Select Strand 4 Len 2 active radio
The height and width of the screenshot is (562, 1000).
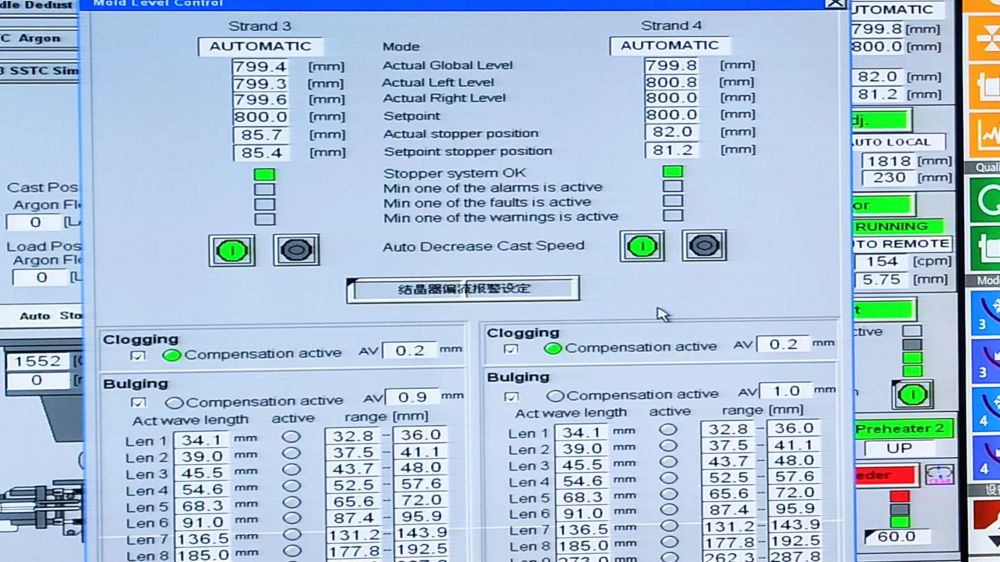coord(668,446)
